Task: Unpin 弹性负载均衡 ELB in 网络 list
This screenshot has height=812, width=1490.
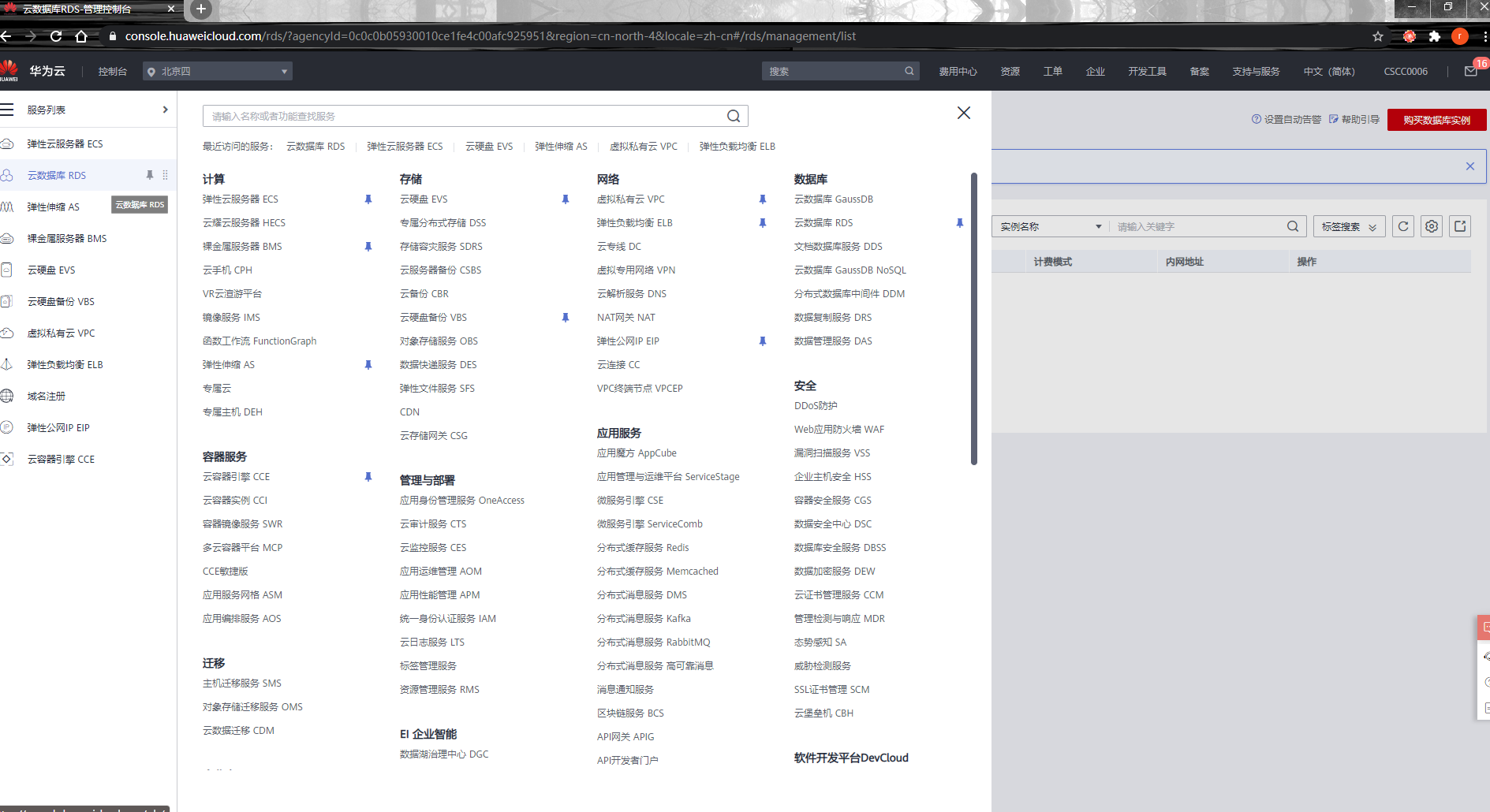Action: pyautogui.click(x=763, y=223)
